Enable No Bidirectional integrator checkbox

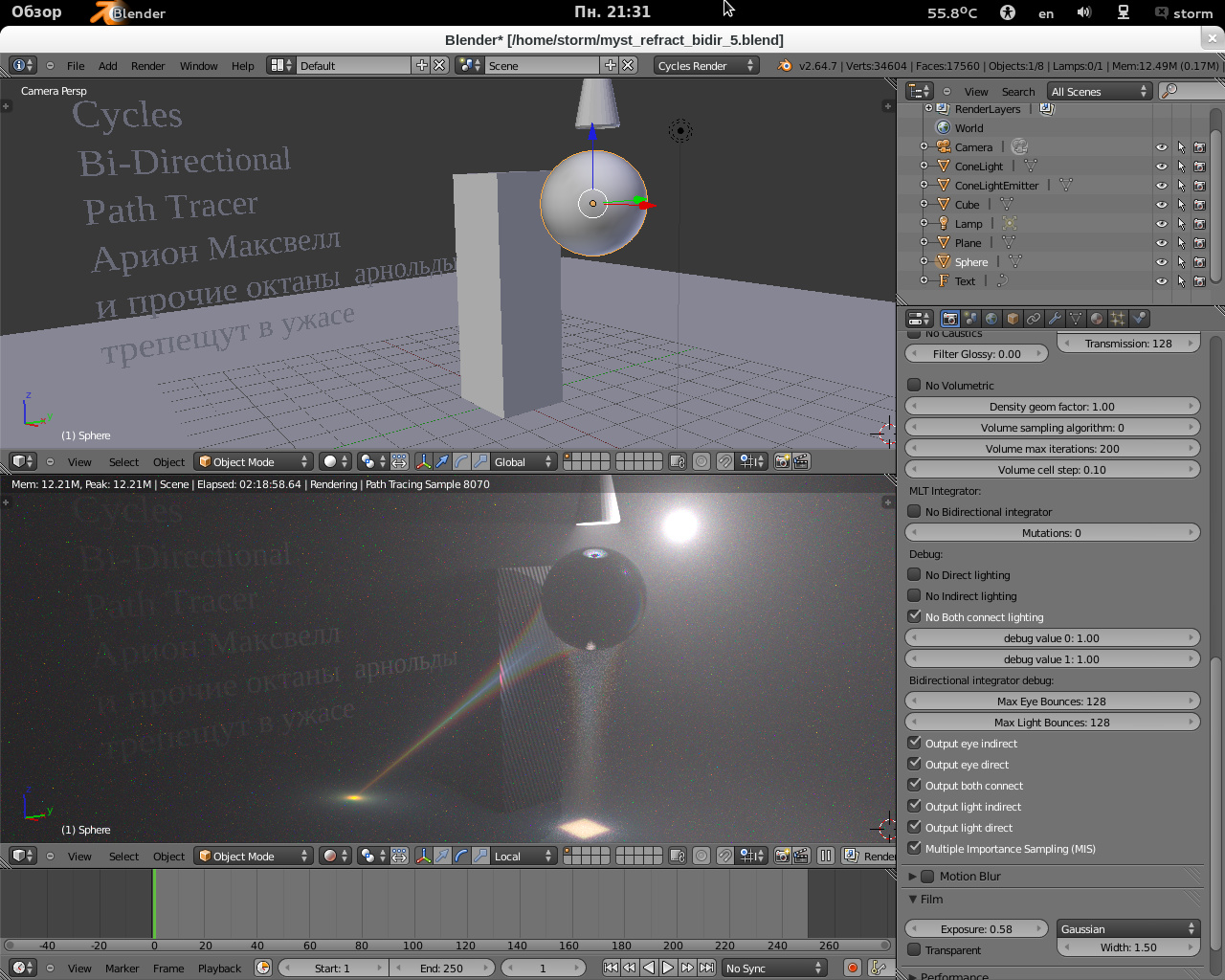[x=914, y=511]
